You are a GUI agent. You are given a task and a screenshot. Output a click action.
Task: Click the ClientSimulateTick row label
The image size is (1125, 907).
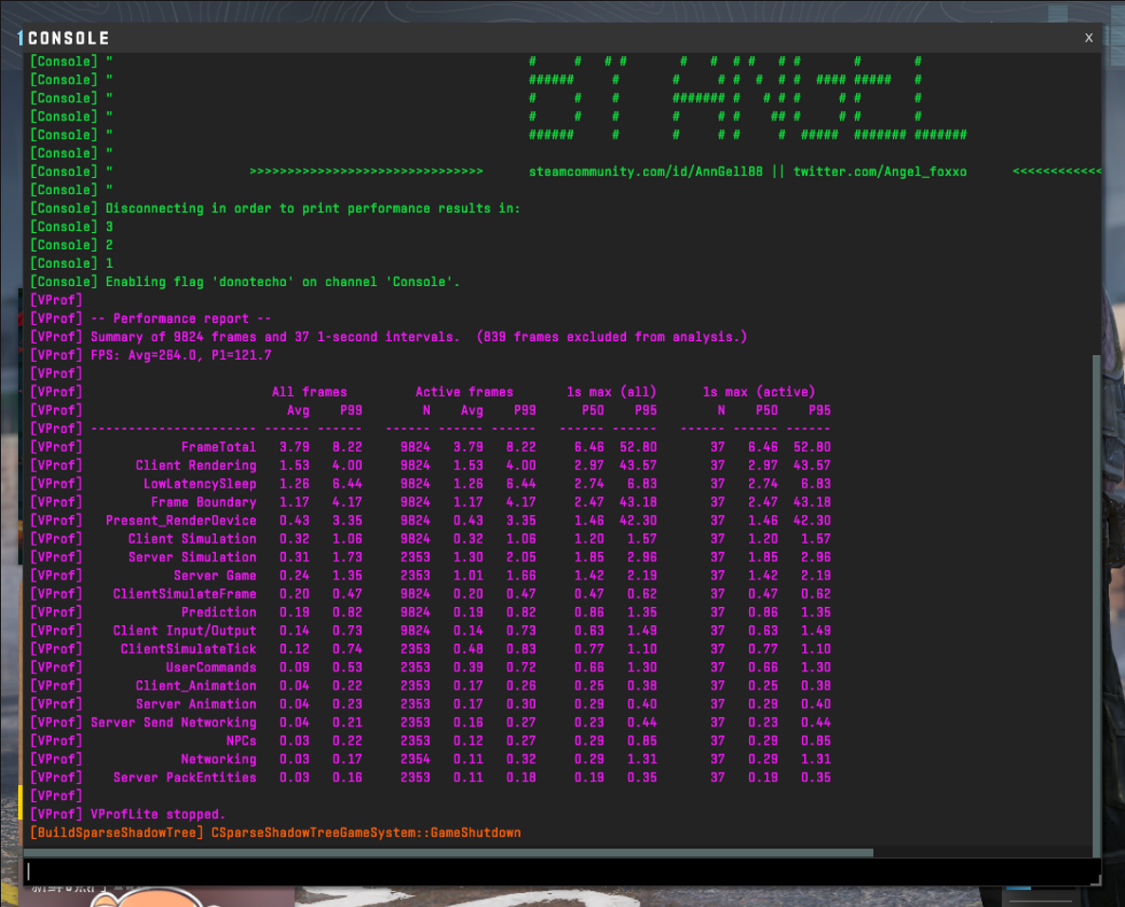point(188,649)
